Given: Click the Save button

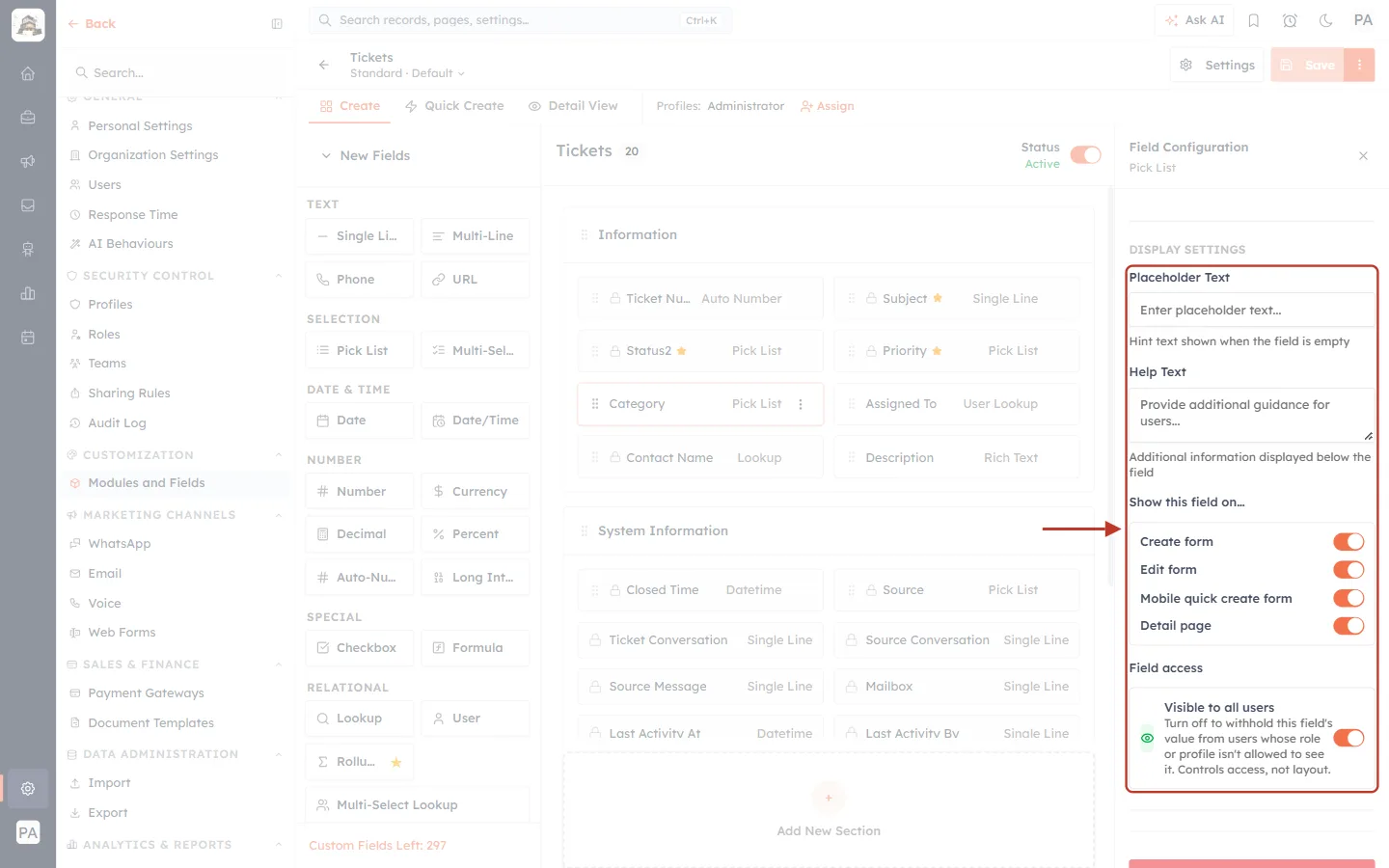Looking at the screenshot, I should coord(1308,65).
